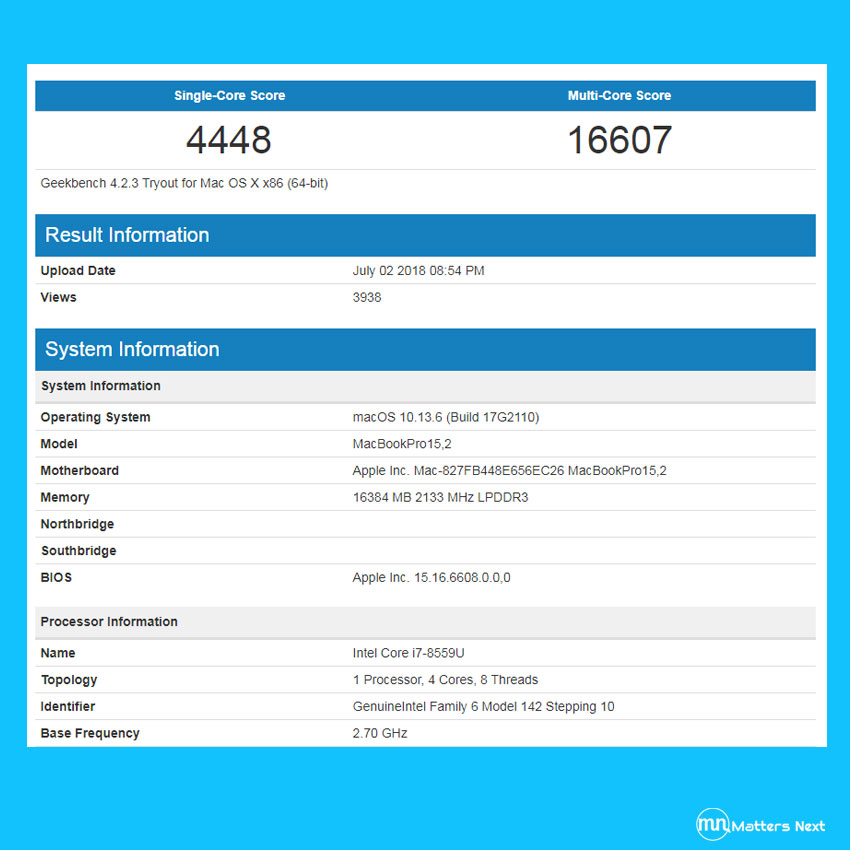
Task: Open the System Information section header
Action: [132, 349]
